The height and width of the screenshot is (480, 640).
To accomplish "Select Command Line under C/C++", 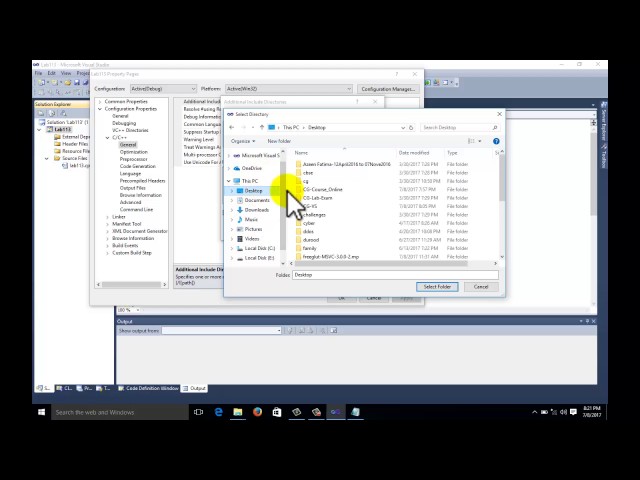I will pyautogui.click(x=136, y=210).
